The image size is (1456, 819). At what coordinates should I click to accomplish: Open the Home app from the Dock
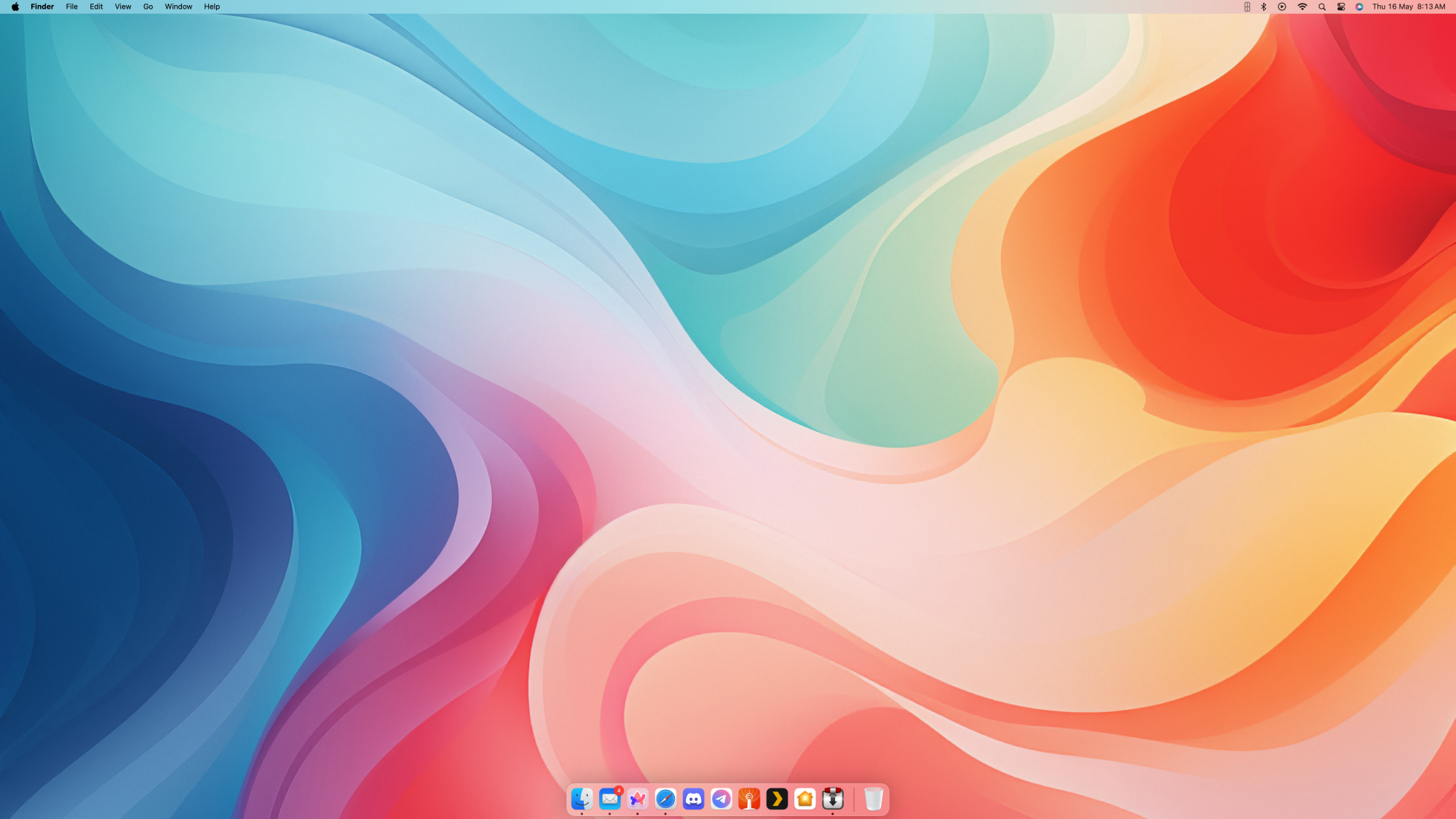tap(804, 799)
